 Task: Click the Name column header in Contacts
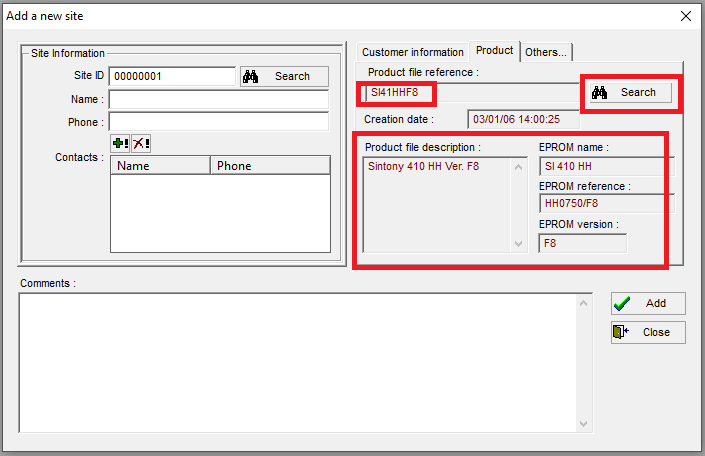(x=160, y=166)
